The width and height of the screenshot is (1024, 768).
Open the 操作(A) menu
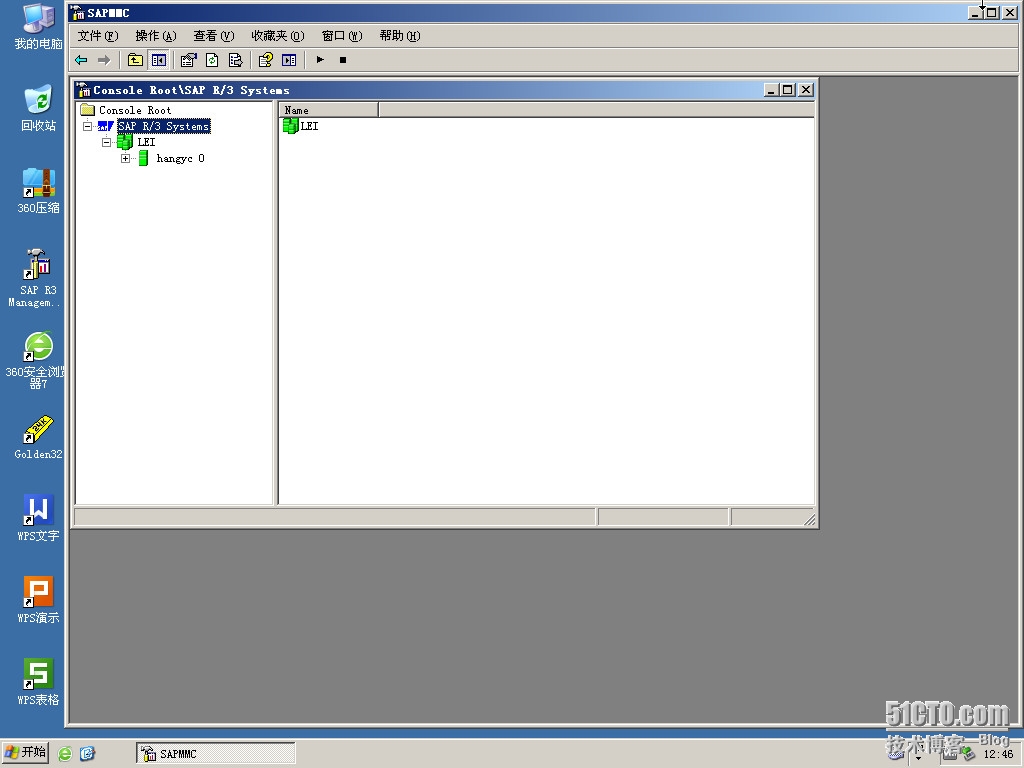[x=155, y=36]
